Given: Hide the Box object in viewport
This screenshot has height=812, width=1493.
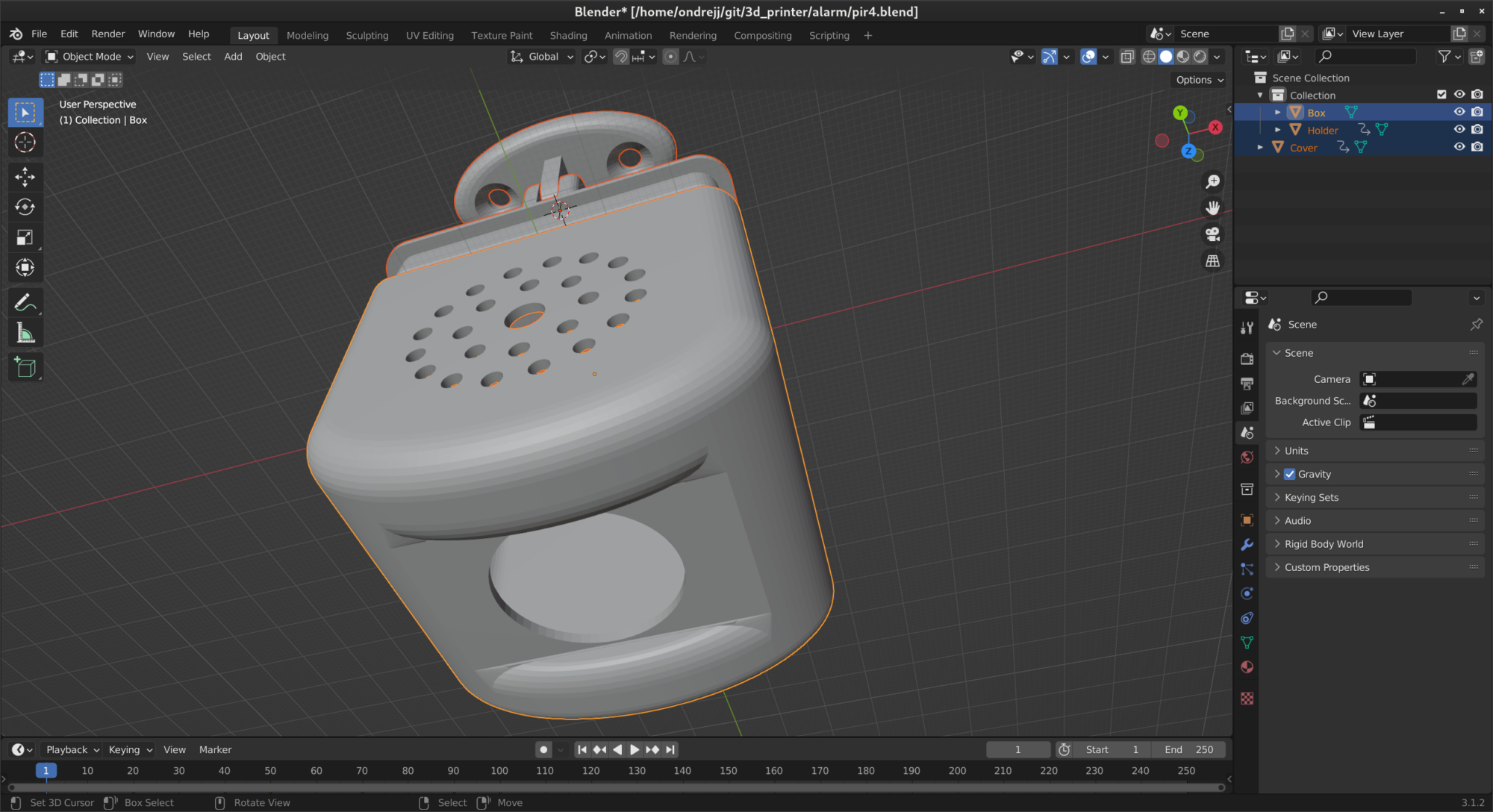Looking at the screenshot, I should pyautogui.click(x=1459, y=112).
